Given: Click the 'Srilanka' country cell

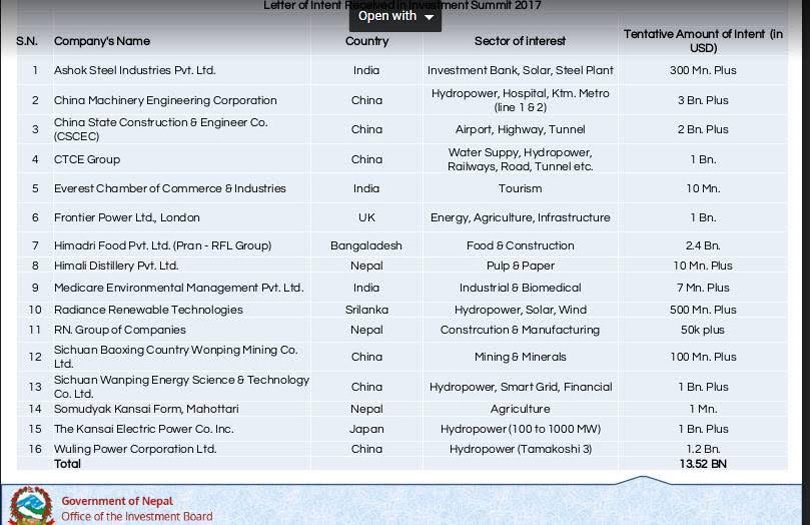Looking at the screenshot, I should (x=367, y=310).
